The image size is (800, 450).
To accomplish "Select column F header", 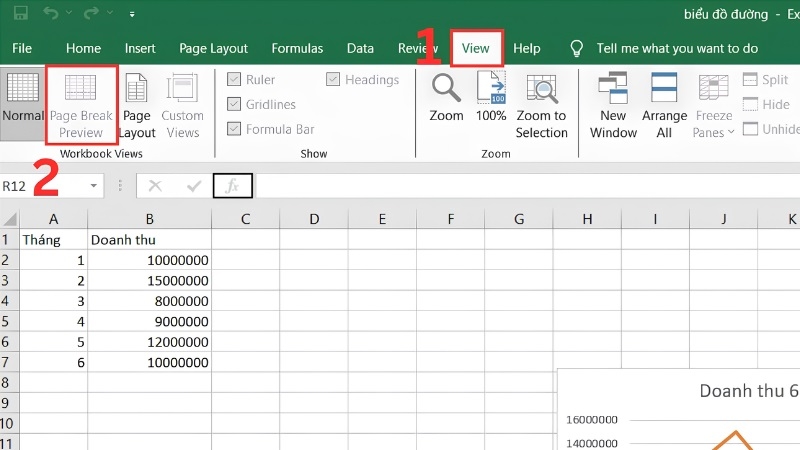I will click(451, 219).
